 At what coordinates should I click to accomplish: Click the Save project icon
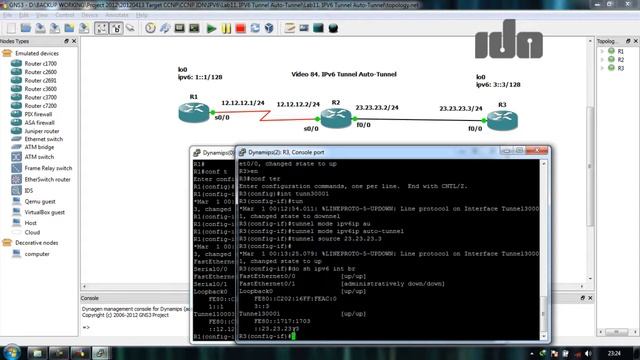40,28
